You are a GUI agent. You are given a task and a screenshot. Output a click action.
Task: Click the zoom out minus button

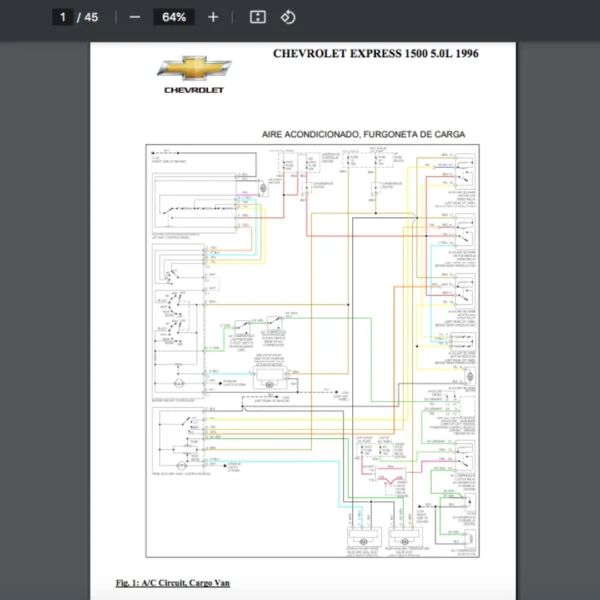click(135, 17)
